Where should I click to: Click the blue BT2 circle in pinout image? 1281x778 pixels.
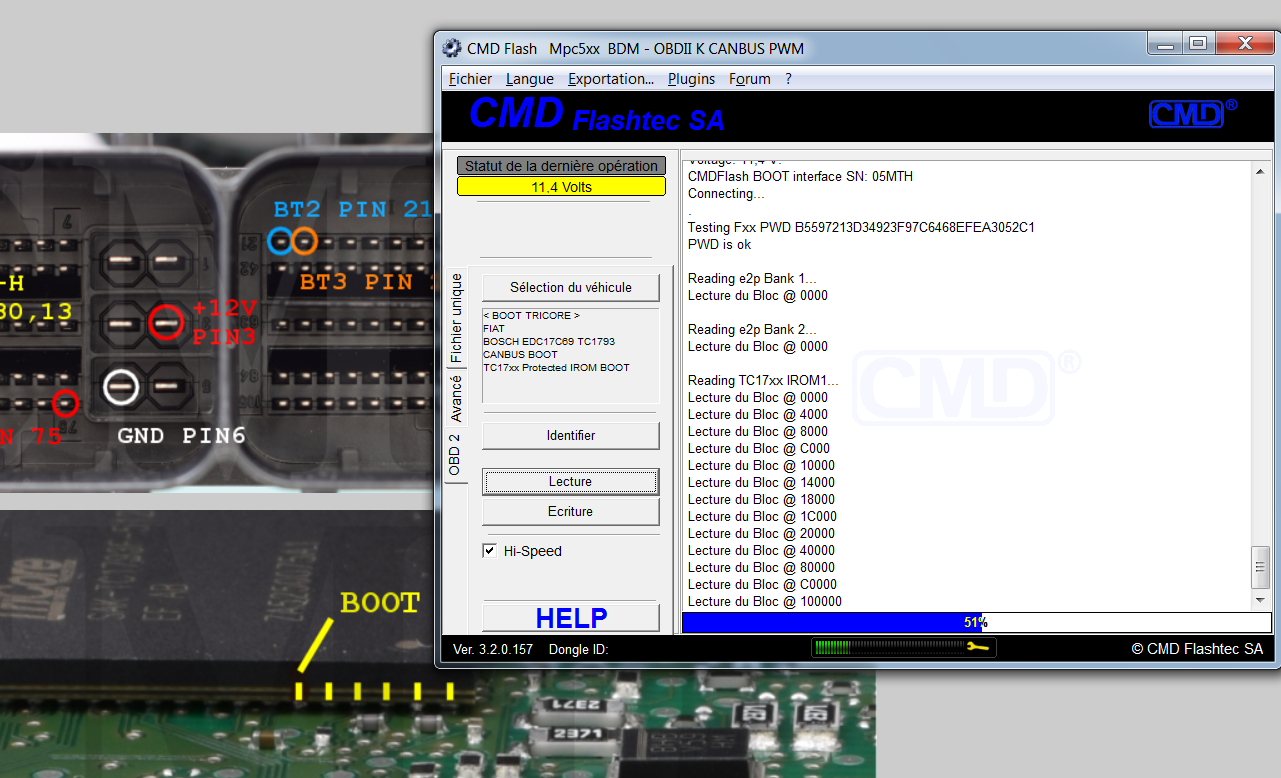tap(281, 240)
